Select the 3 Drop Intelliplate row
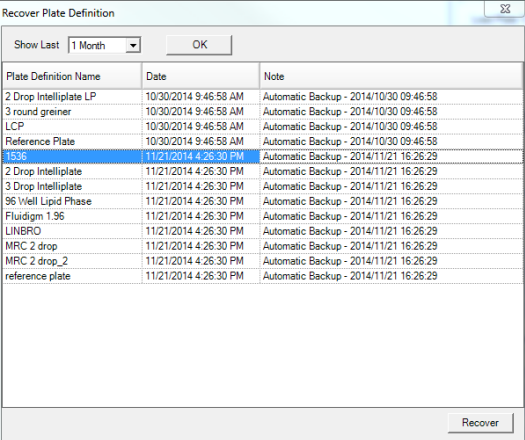The height and width of the screenshot is (440, 525). click(x=262, y=186)
